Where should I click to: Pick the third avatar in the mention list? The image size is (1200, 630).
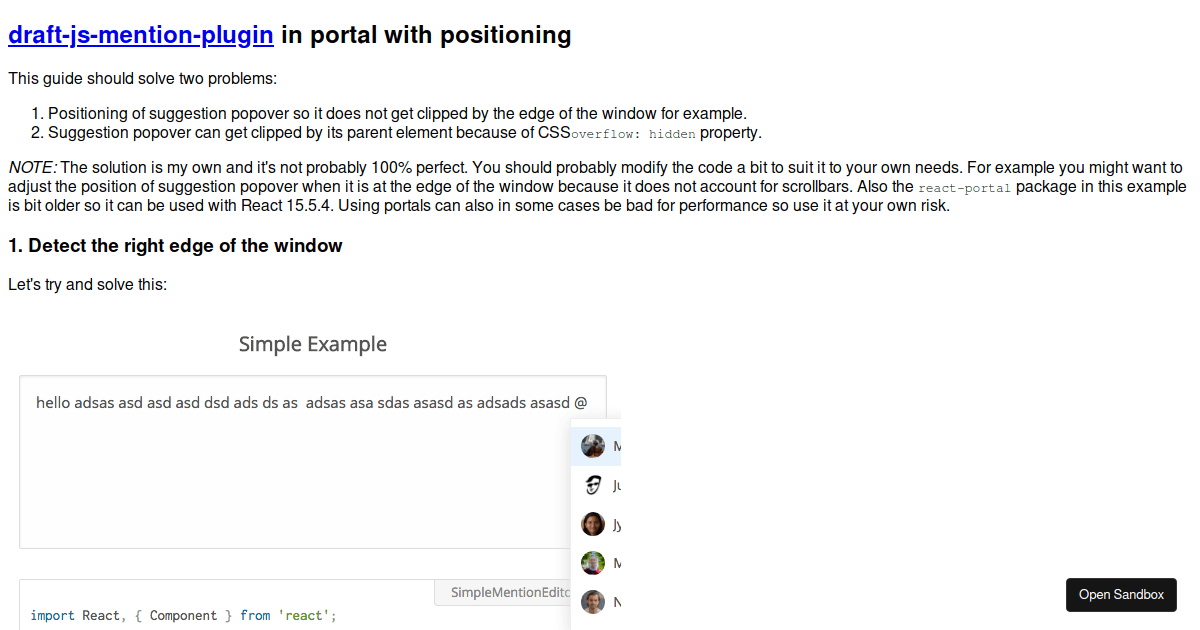[x=596, y=524]
